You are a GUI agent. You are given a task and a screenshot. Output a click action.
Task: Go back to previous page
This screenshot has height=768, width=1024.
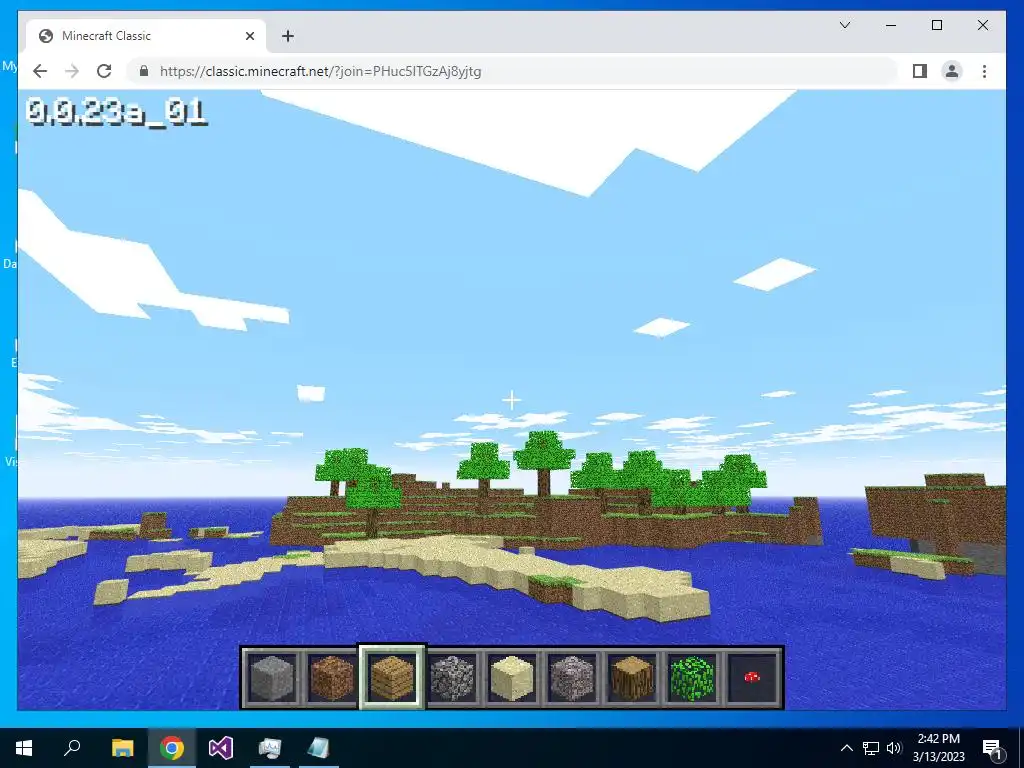coord(40,71)
